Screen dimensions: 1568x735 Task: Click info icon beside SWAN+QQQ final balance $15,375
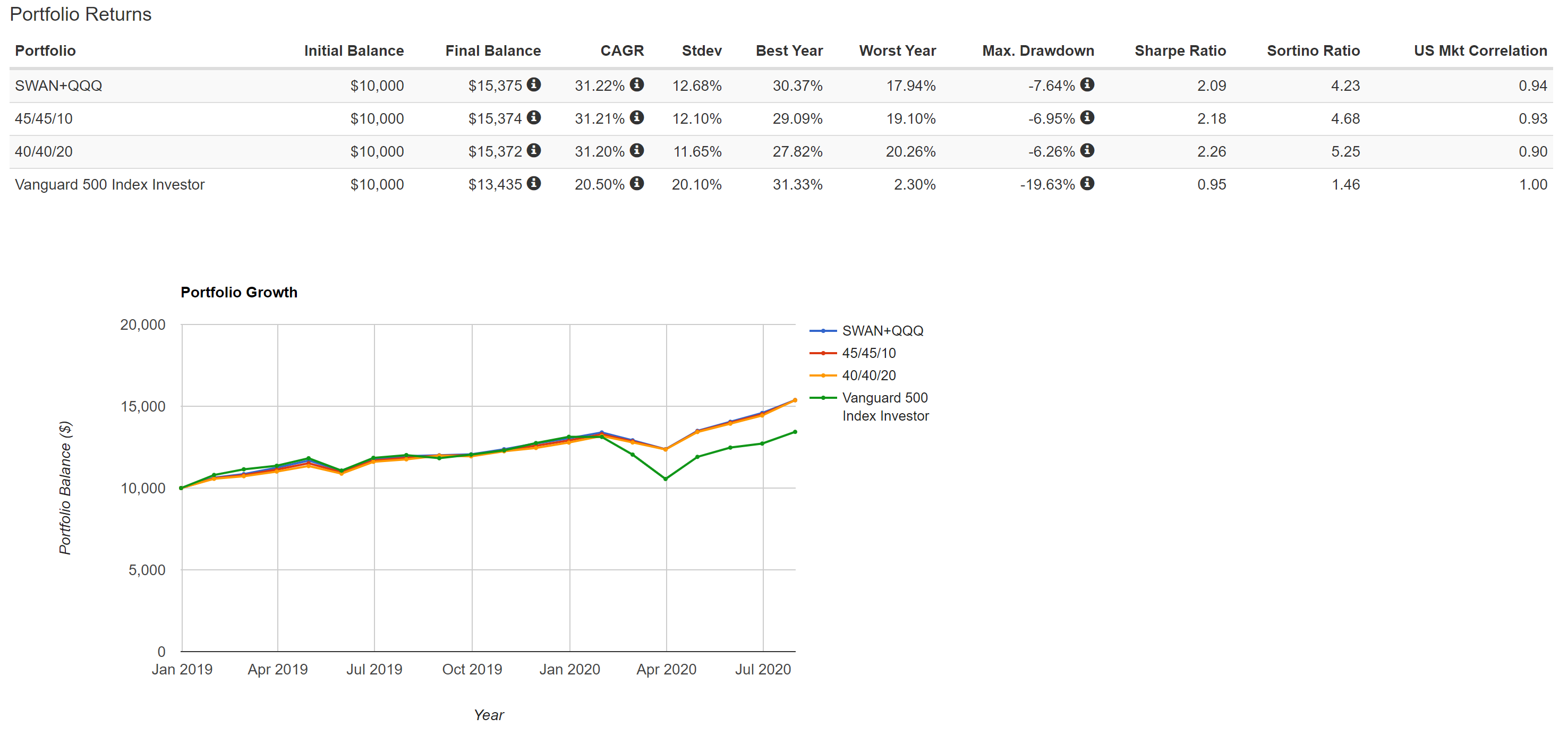pos(534,84)
